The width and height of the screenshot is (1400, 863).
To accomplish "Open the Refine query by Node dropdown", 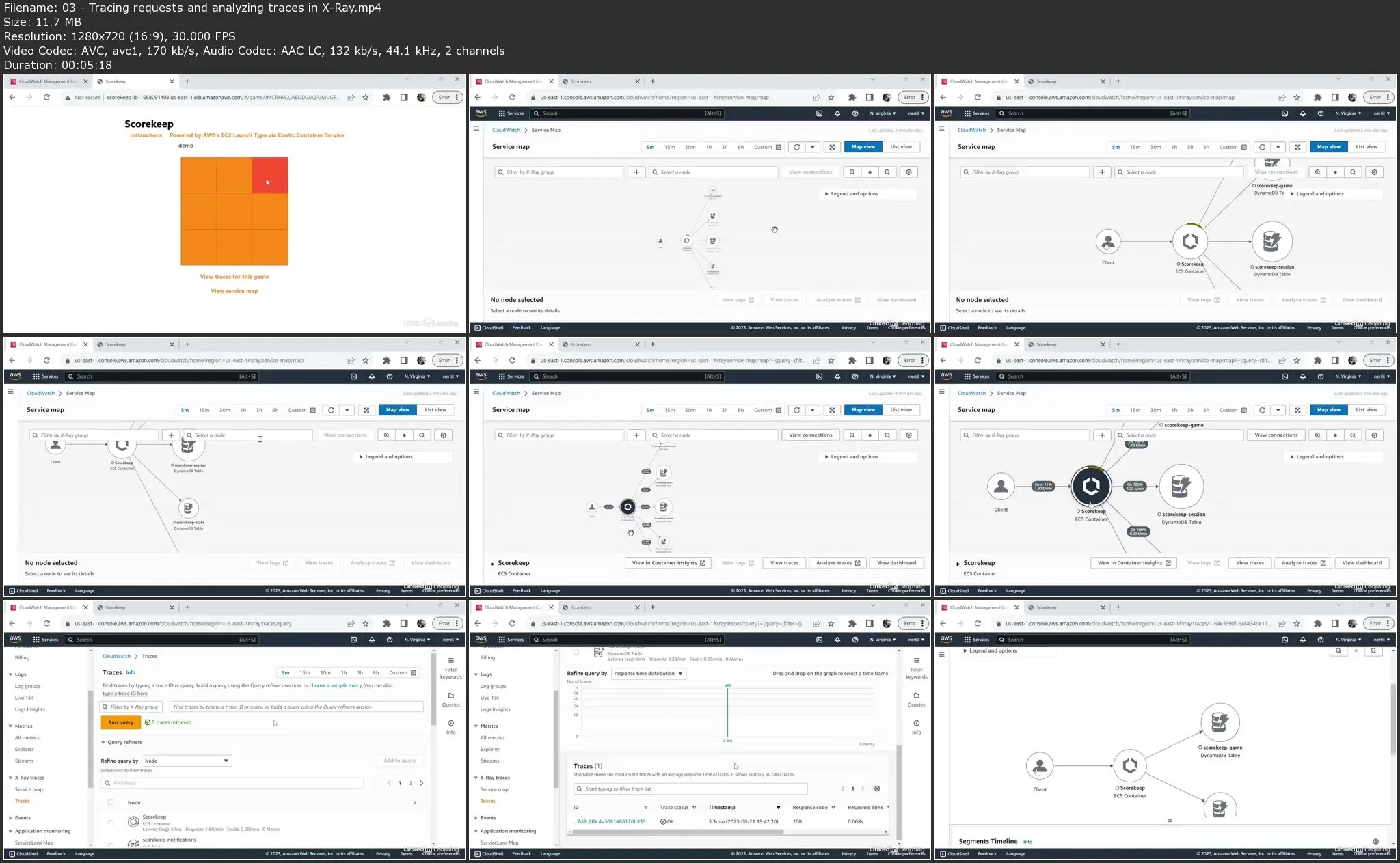I will tap(187, 761).
